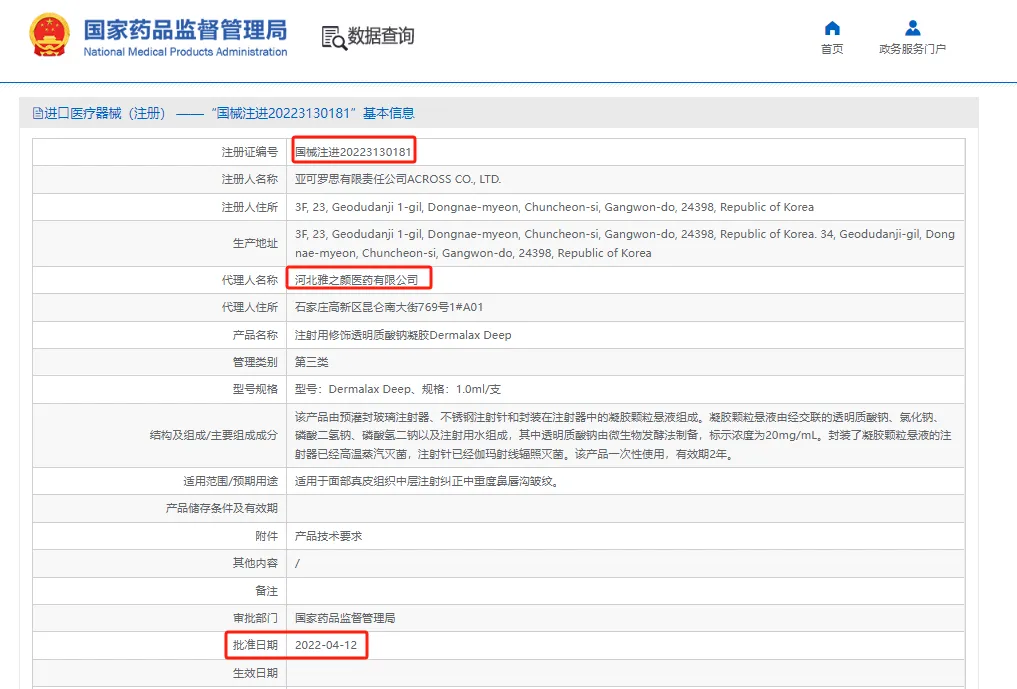The image size is (1017, 689).
Task: Select structure composition description paragraph
Action: coord(623,435)
